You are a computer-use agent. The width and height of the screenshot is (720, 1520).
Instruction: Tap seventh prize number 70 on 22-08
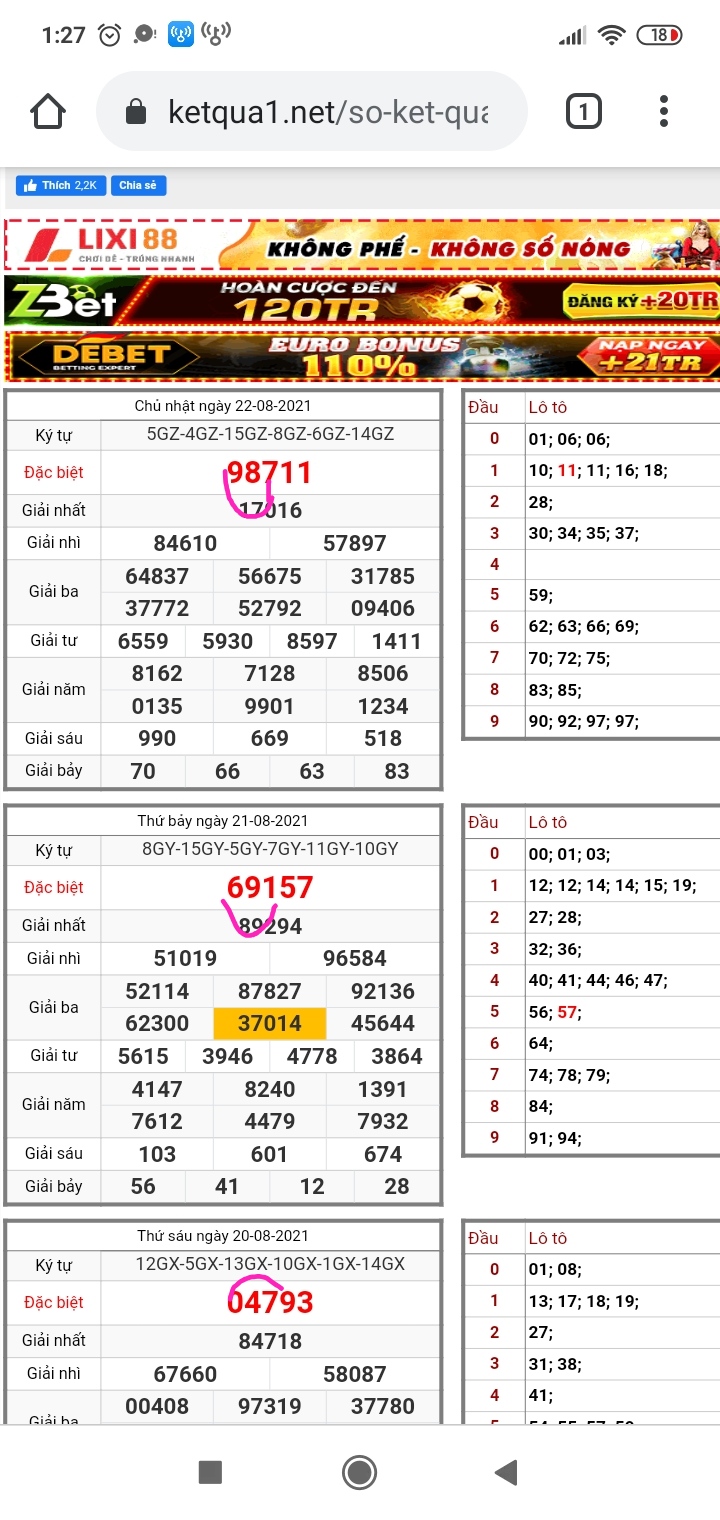pyautogui.click(x=143, y=771)
